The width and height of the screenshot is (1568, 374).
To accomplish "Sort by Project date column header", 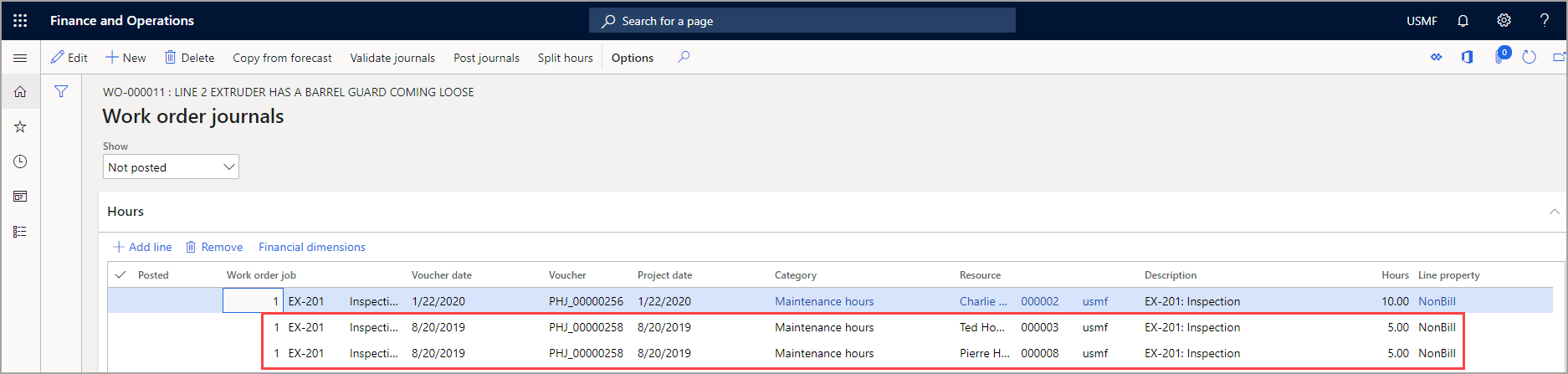I will point(664,275).
